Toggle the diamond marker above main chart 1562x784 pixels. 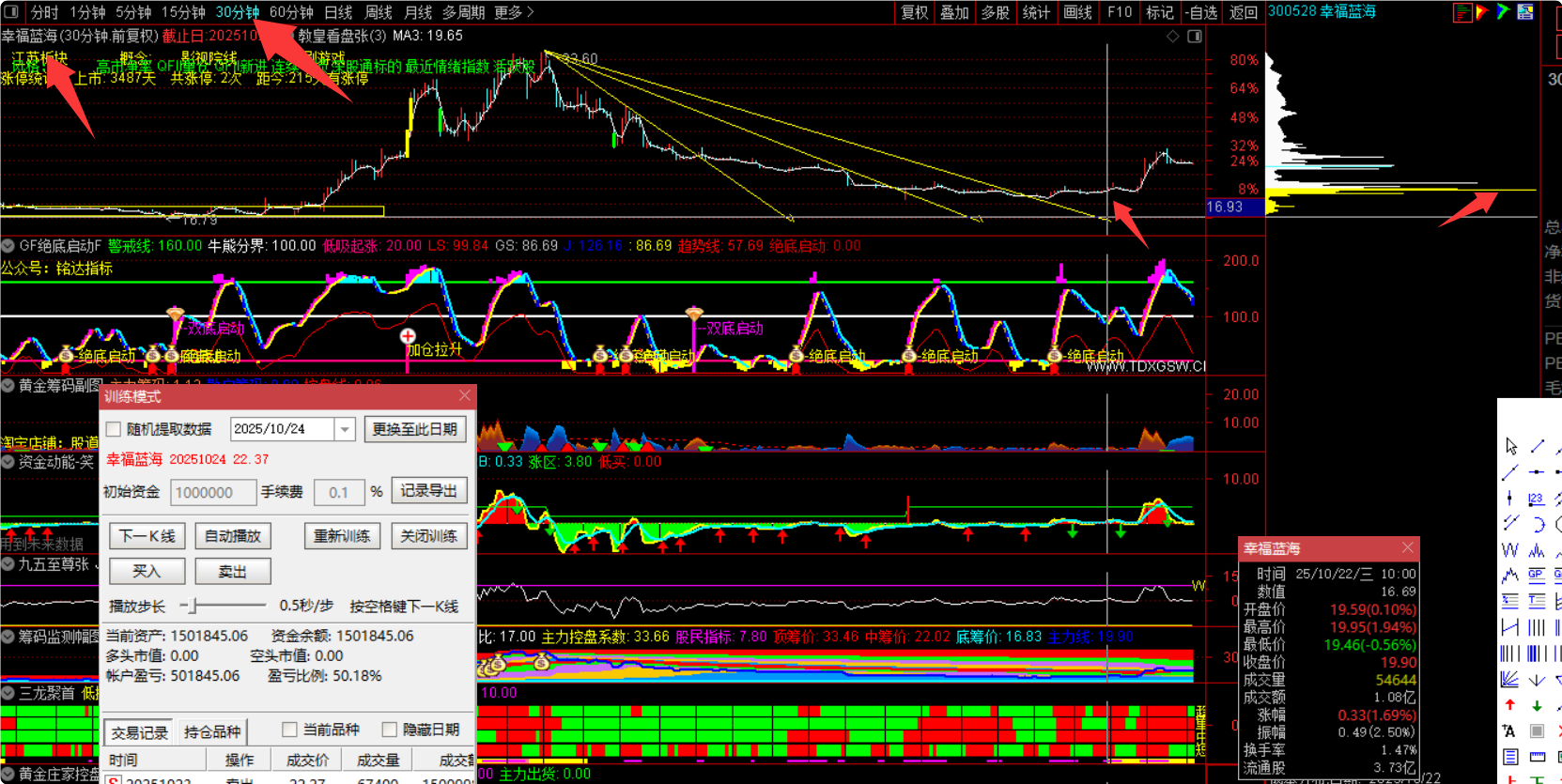(x=1173, y=37)
